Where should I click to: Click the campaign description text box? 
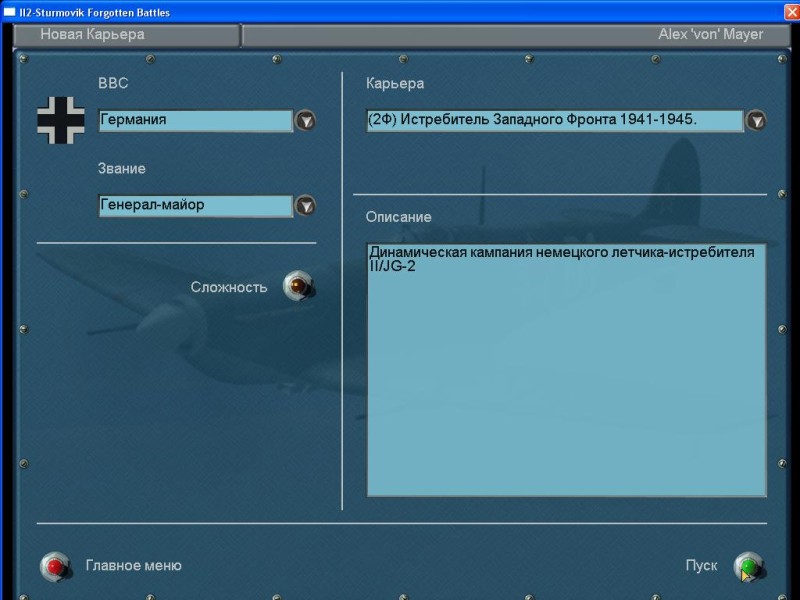(566, 370)
